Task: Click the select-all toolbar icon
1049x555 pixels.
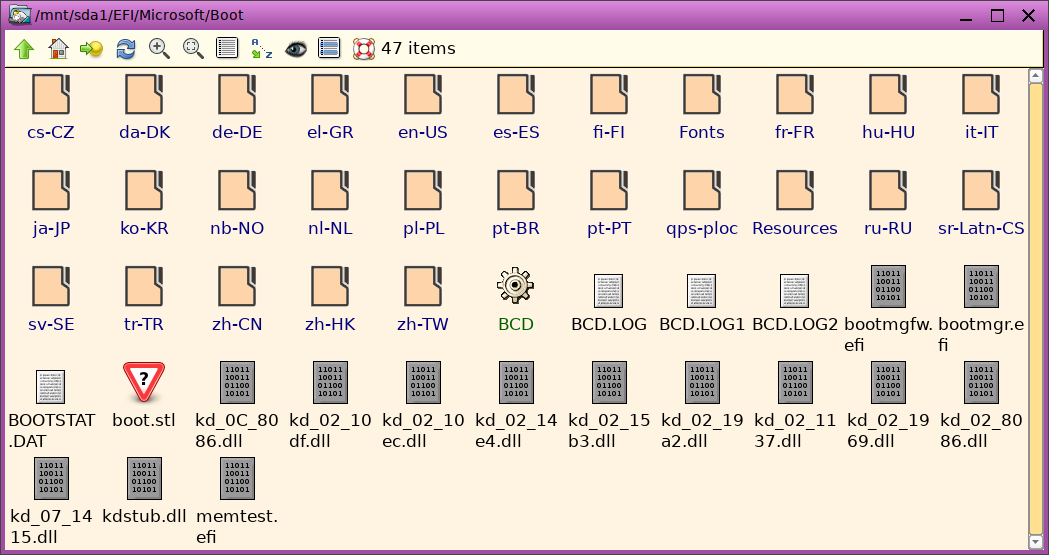Action: pyautogui.click(x=329, y=48)
